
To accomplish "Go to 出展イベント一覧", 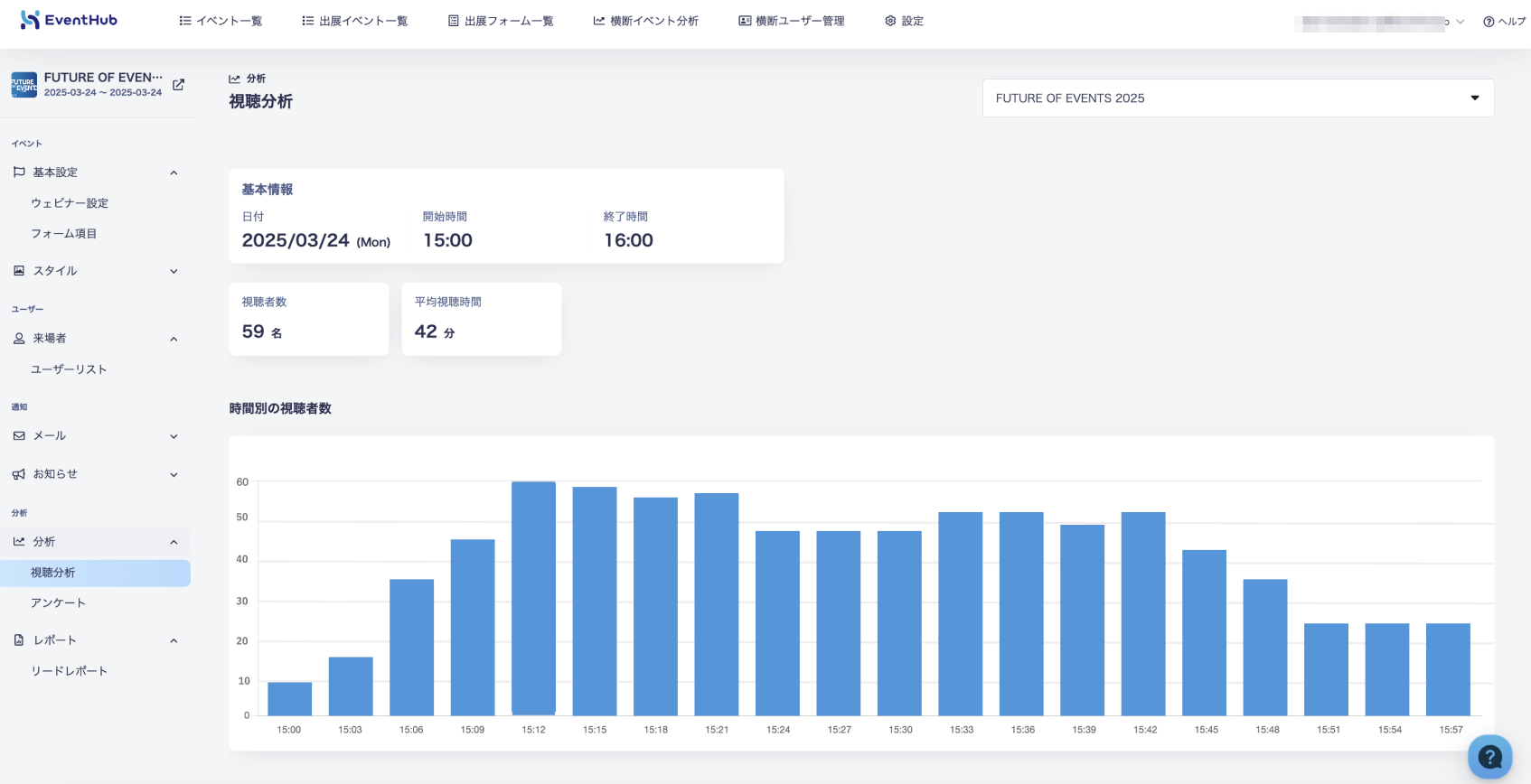I will [x=355, y=21].
